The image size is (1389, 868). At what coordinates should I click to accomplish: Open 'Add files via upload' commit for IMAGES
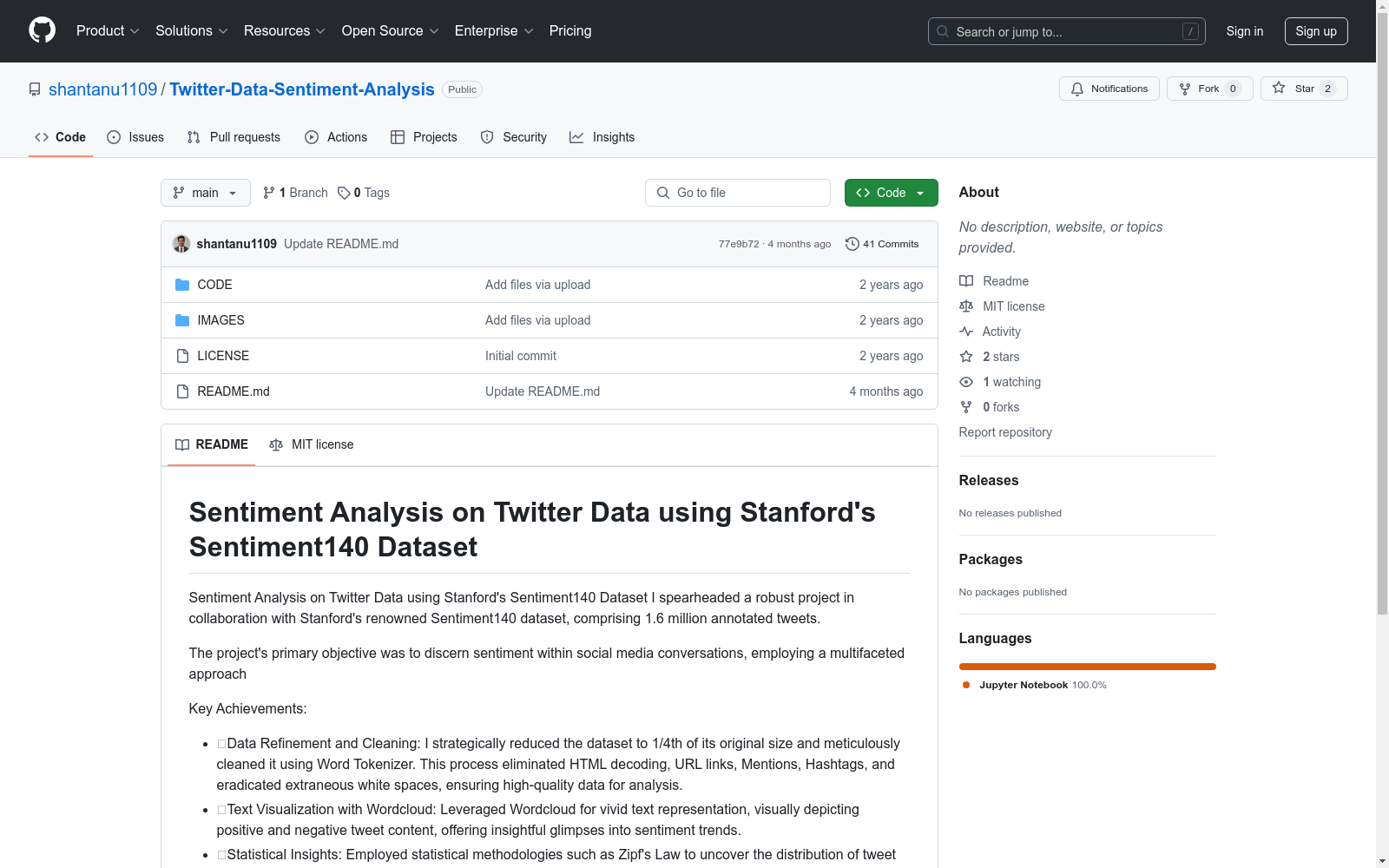(x=538, y=320)
